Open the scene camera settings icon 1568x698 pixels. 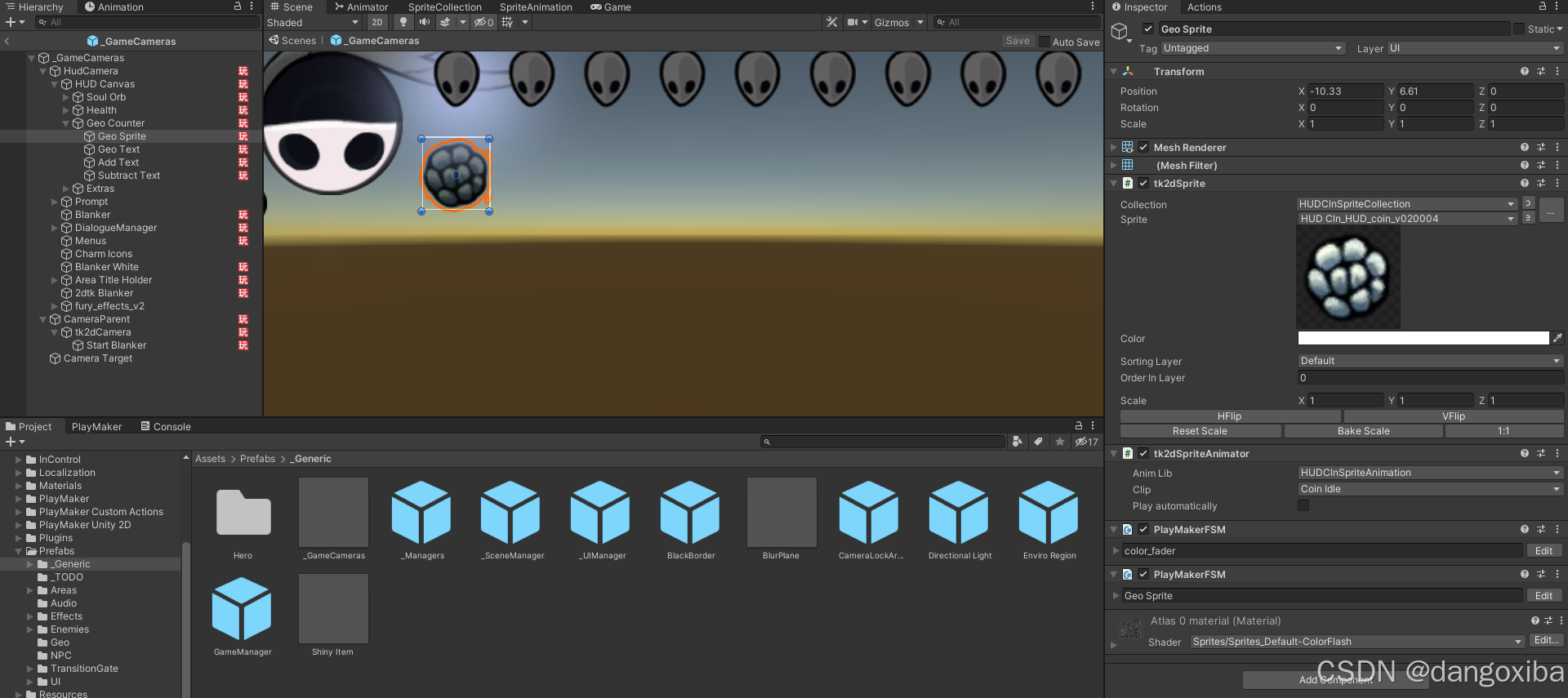(x=853, y=22)
